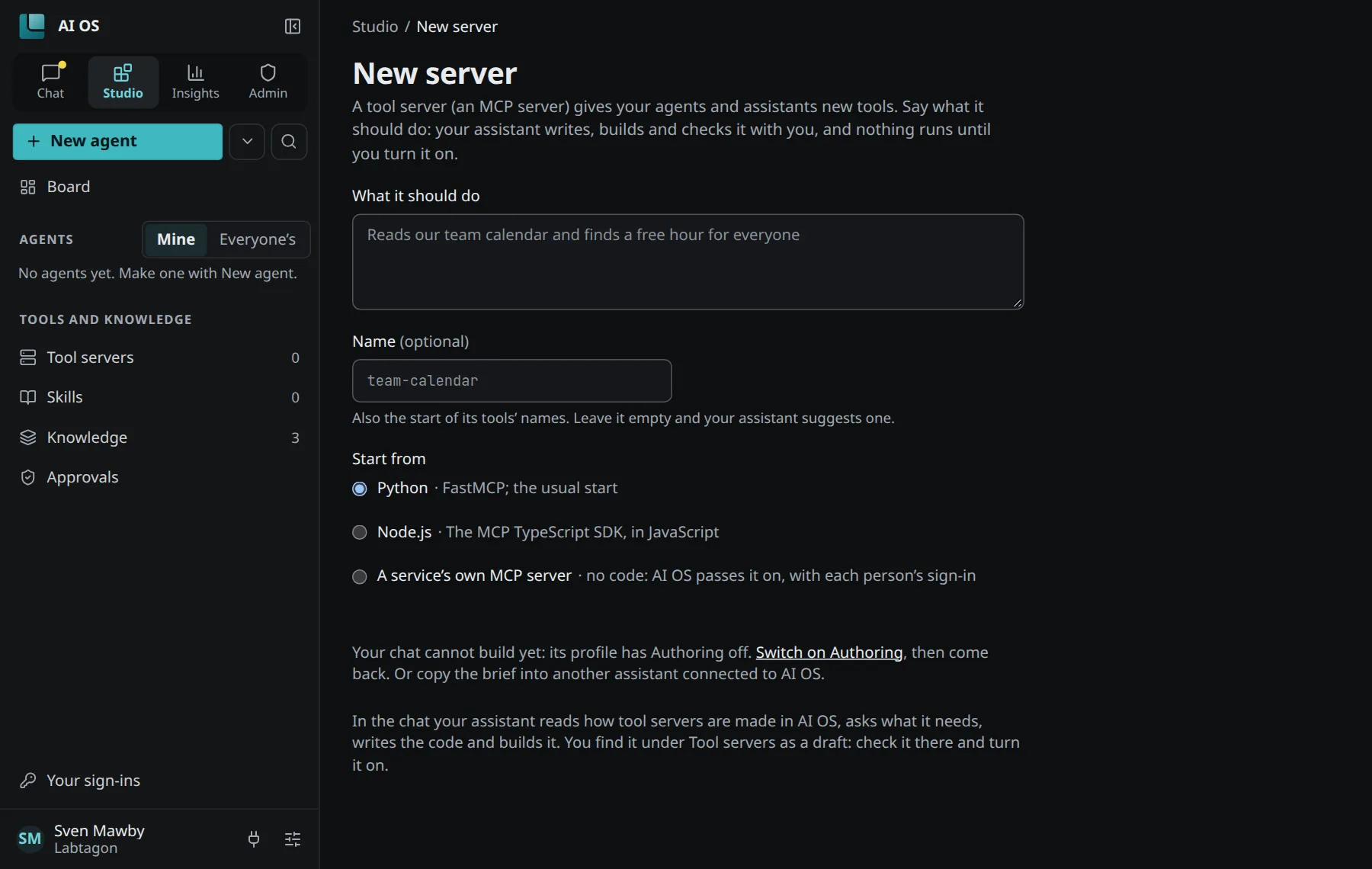Click the Tool servers stack icon

[x=28, y=358]
